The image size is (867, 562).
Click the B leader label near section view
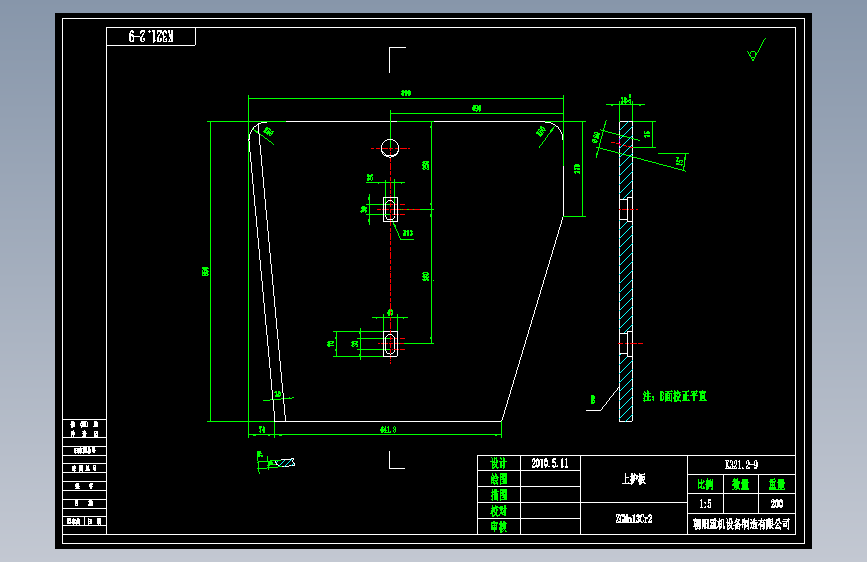pyautogui.click(x=593, y=400)
